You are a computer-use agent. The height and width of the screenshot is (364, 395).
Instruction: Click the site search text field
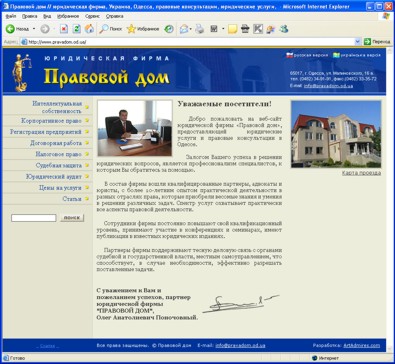tap(34, 218)
